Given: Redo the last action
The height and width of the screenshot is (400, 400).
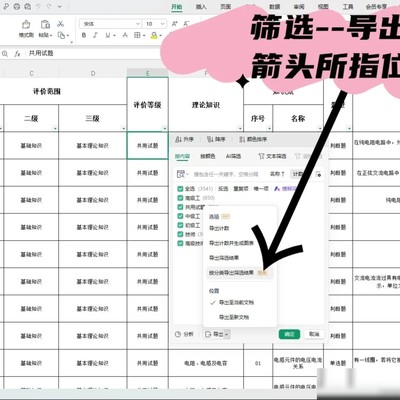Looking at the screenshot, I should pyautogui.click(x=49, y=7).
